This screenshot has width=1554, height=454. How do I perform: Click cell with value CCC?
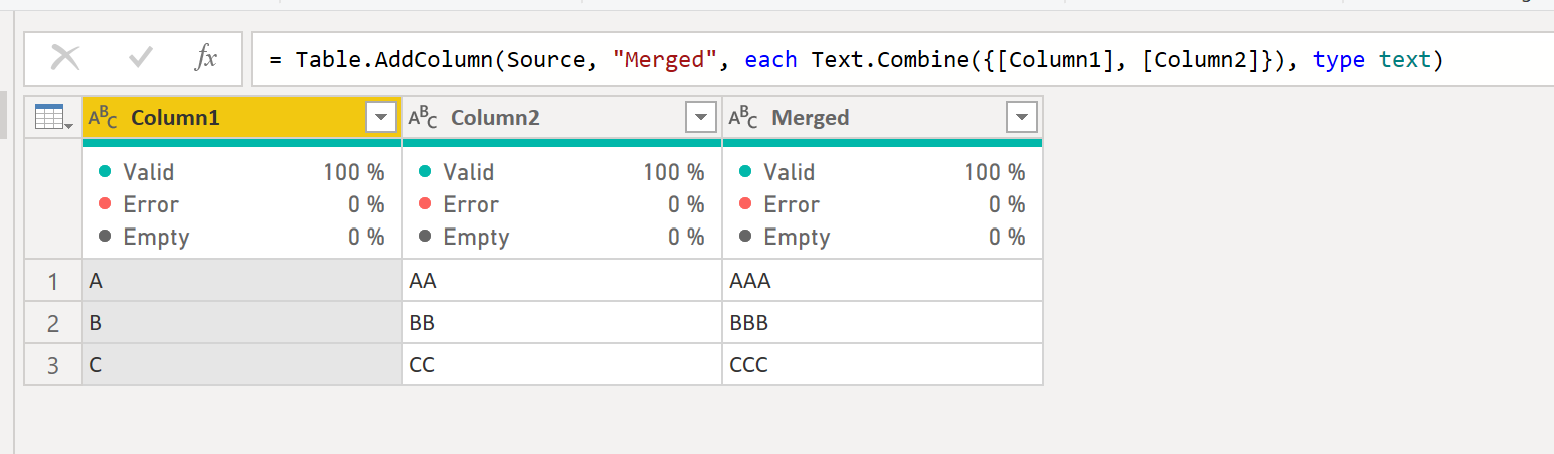pyautogui.click(x=883, y=365)
